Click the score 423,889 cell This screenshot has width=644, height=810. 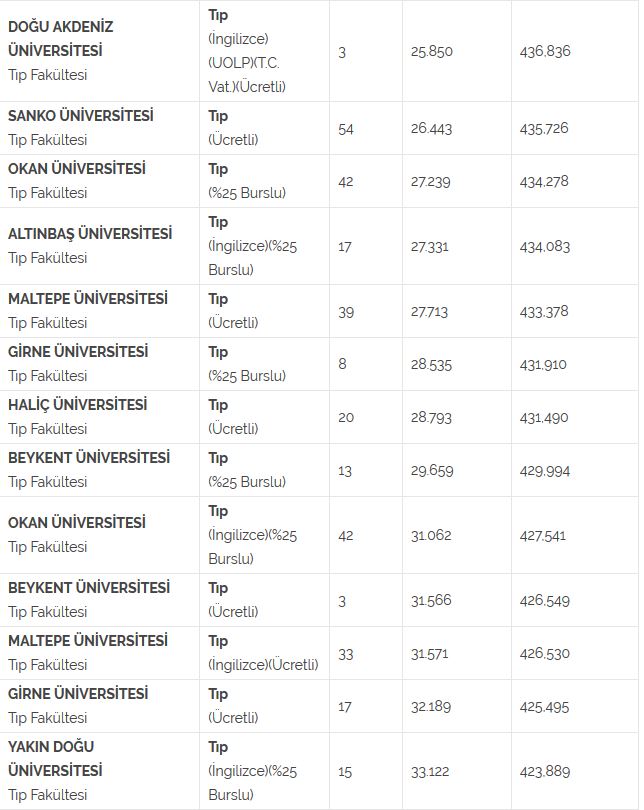pos(545,770)
